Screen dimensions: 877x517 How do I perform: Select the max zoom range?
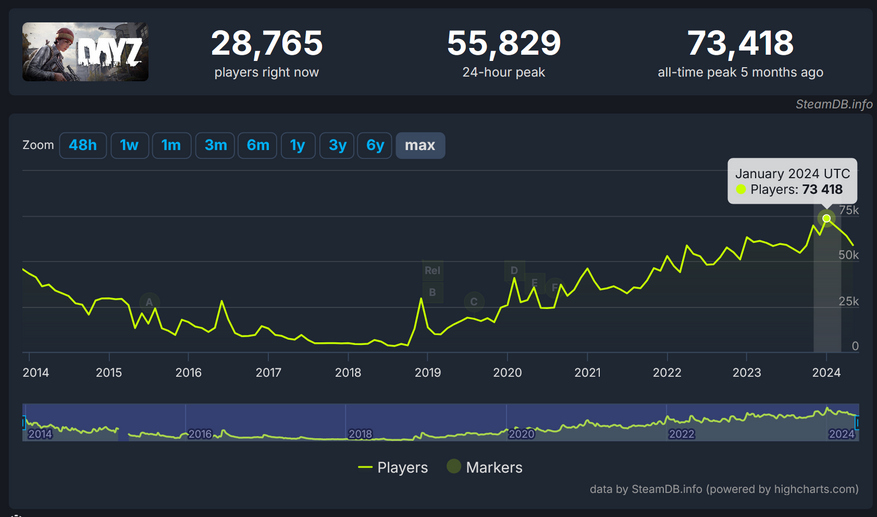click(x=420, y=145)
